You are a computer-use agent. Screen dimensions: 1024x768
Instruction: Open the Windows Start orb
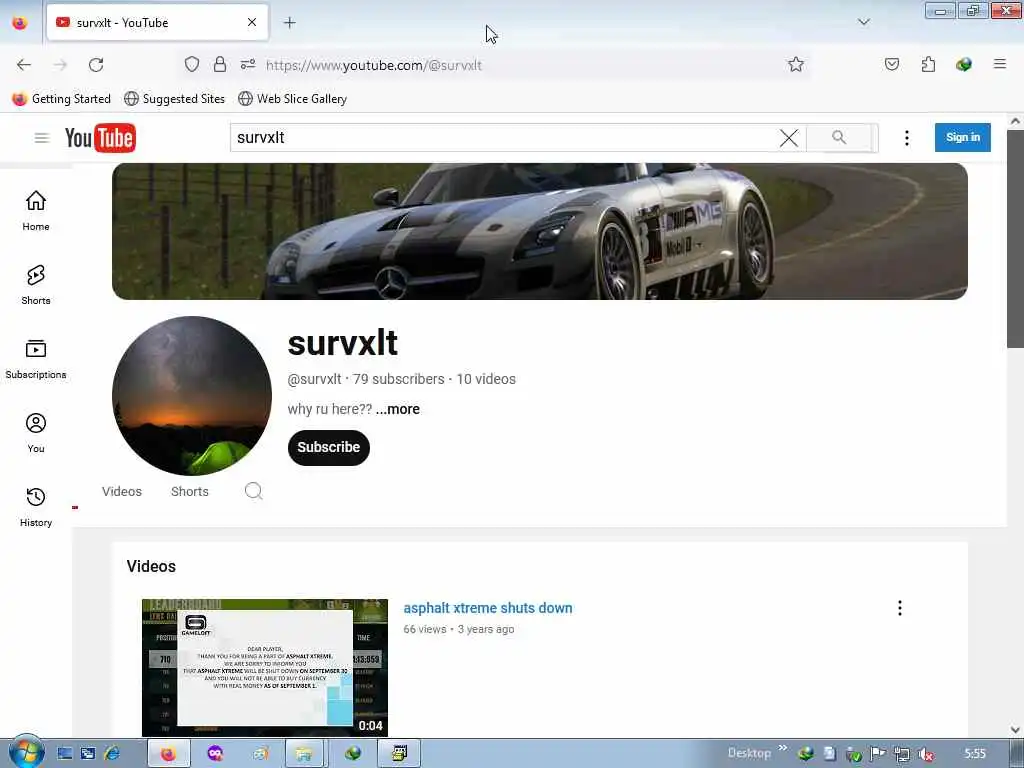pos(26,753)
